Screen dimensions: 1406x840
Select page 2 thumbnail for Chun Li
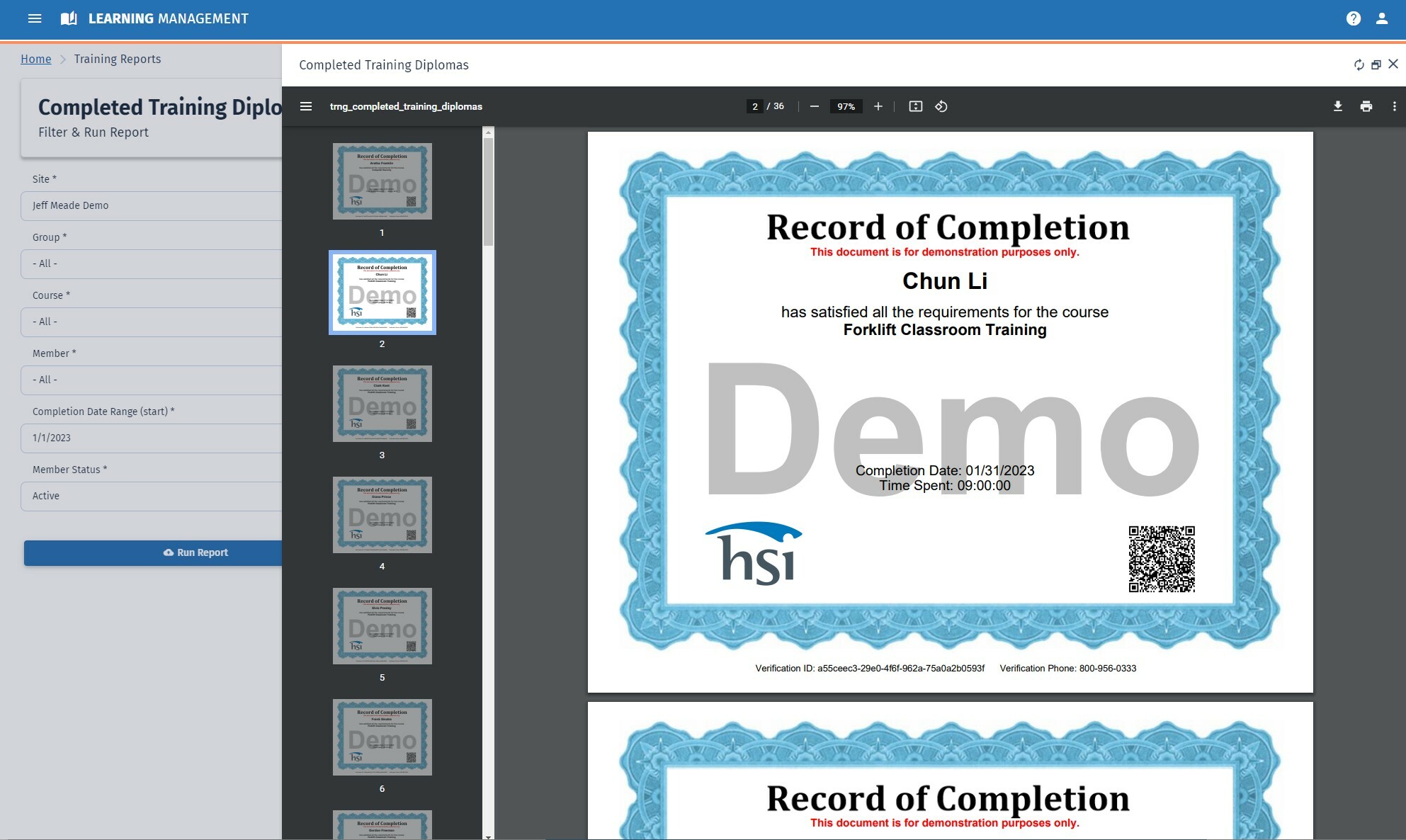[382, 293]
